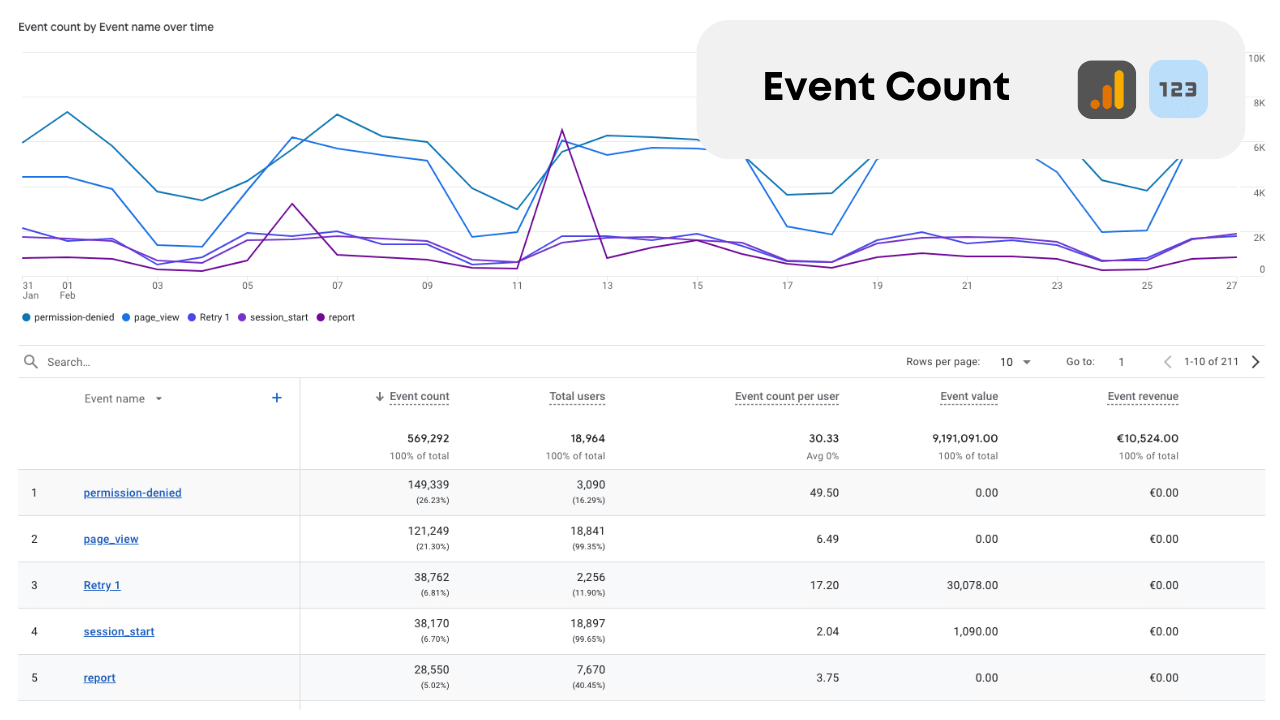Click the blue 123 icon on Event Count card

(1178, 89)
